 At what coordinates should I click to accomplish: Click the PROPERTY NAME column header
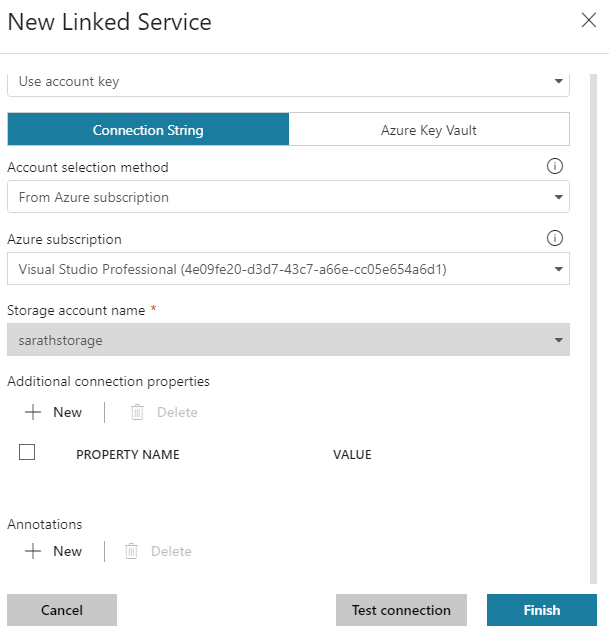(x=128, y=455)
